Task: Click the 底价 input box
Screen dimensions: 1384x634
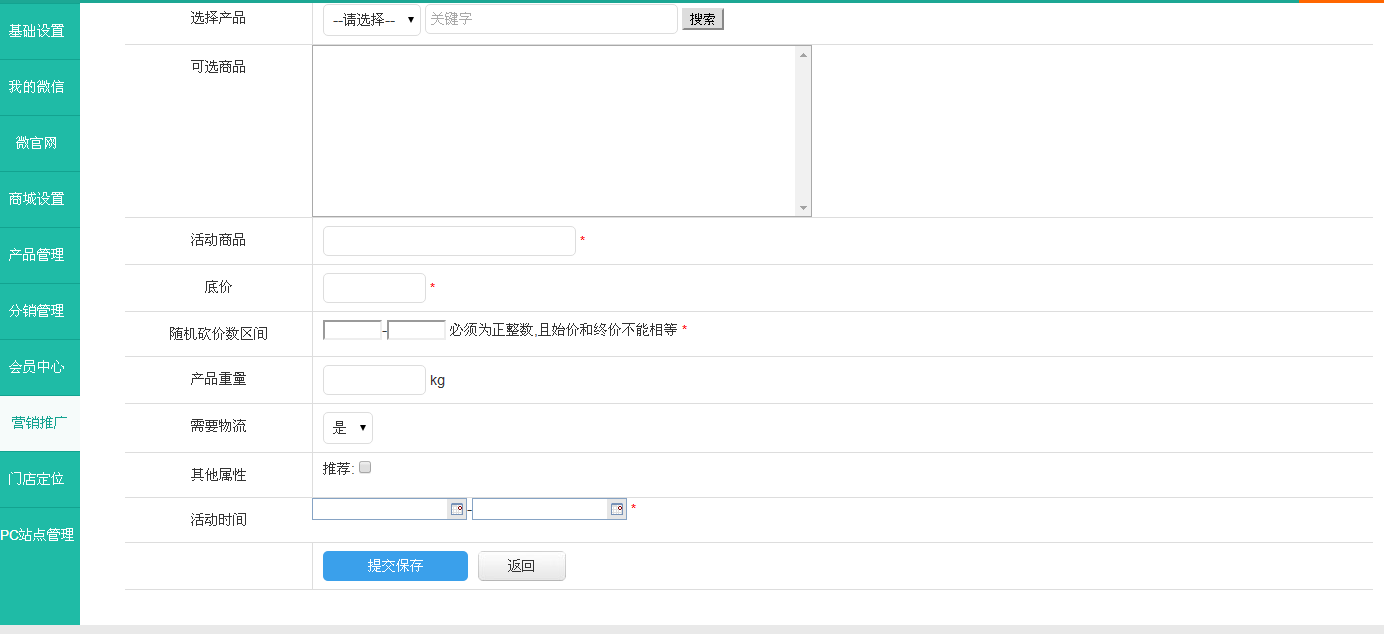Action: click(374, 288)
